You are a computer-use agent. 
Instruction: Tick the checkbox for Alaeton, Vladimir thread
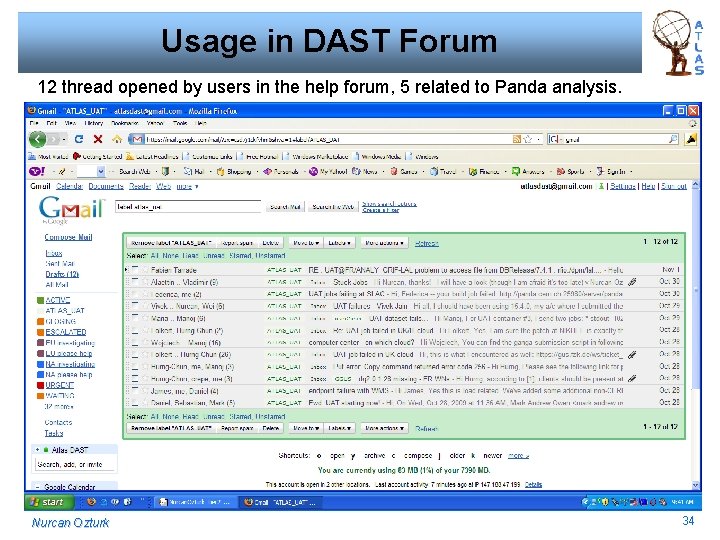[135, 281]
